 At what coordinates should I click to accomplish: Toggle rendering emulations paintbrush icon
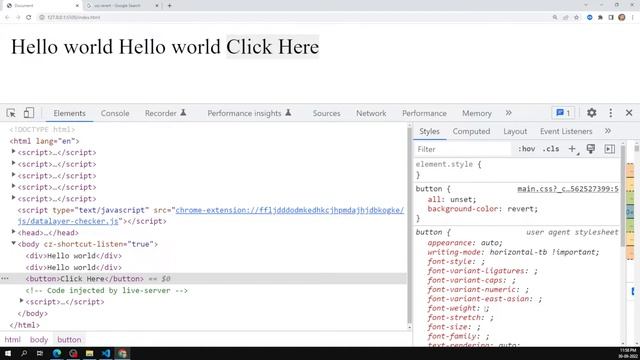(591, 149)
